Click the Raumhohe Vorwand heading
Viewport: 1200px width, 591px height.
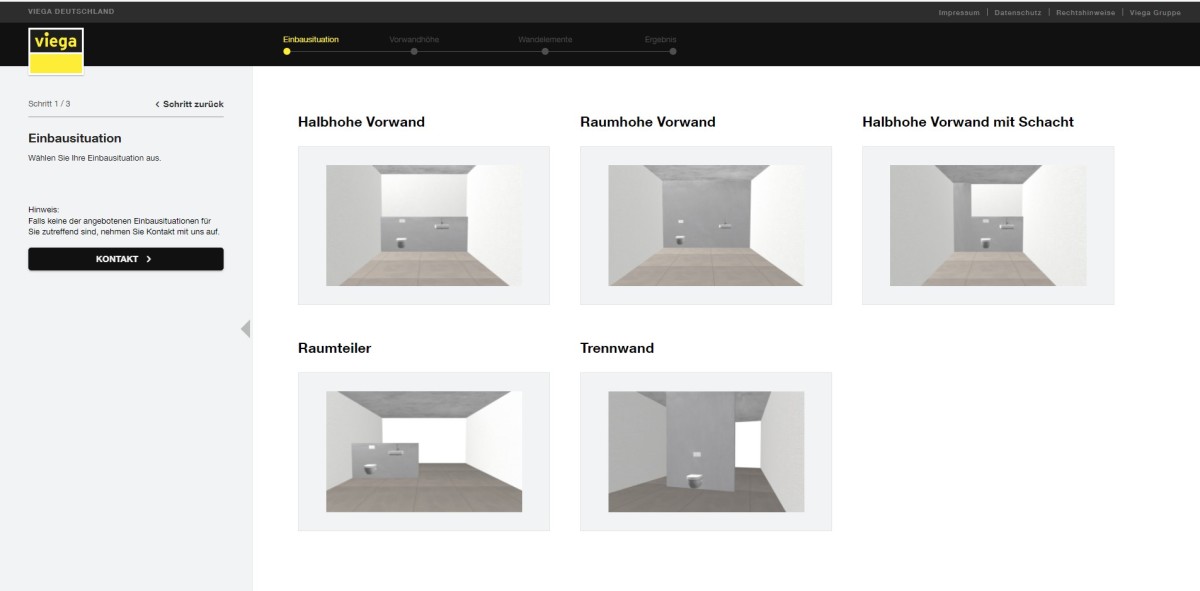647,122
